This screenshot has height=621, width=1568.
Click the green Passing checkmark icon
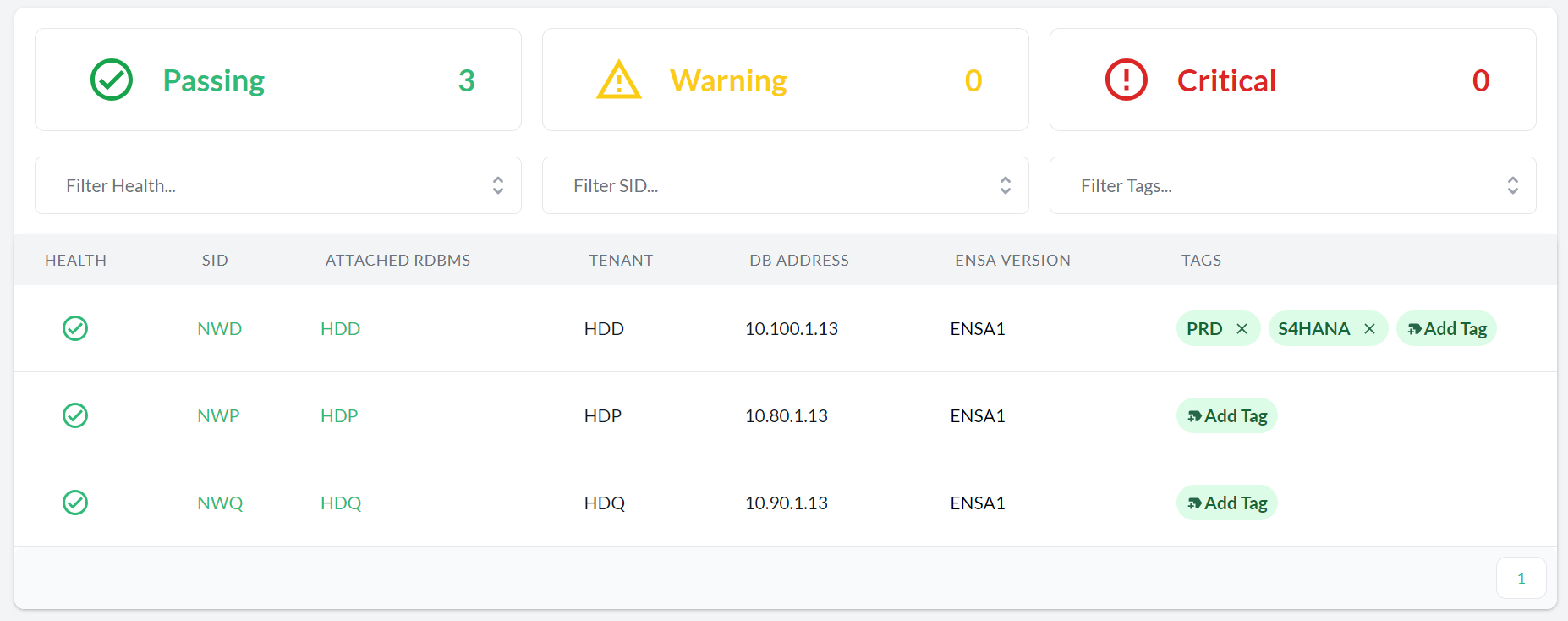[x=112, y=80]
